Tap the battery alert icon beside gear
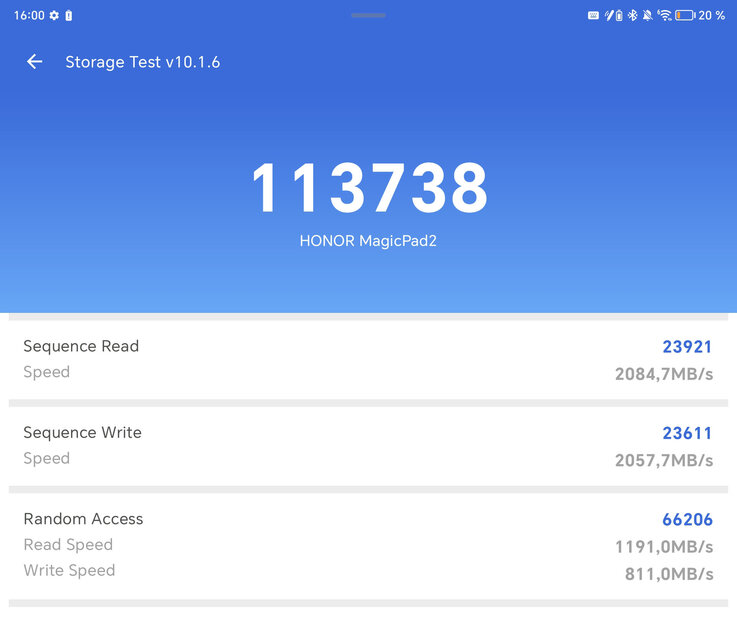 click(69, 16)
